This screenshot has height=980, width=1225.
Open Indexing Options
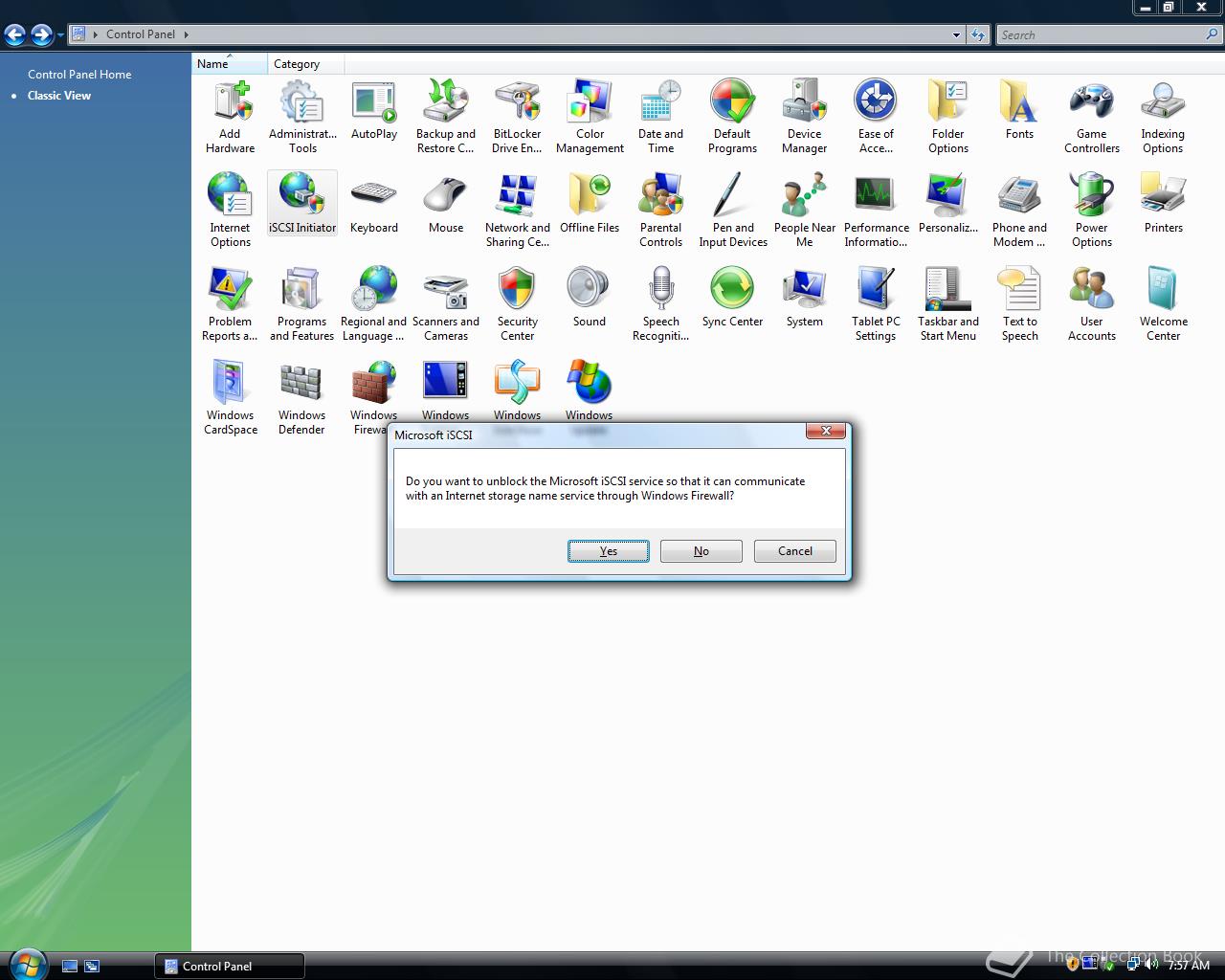1163,116
